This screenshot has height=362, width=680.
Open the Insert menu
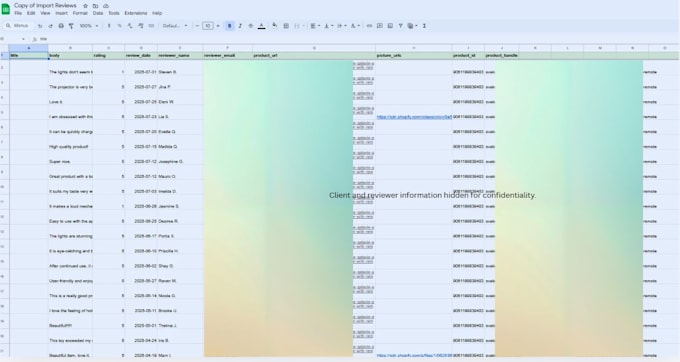click(61, 13)
